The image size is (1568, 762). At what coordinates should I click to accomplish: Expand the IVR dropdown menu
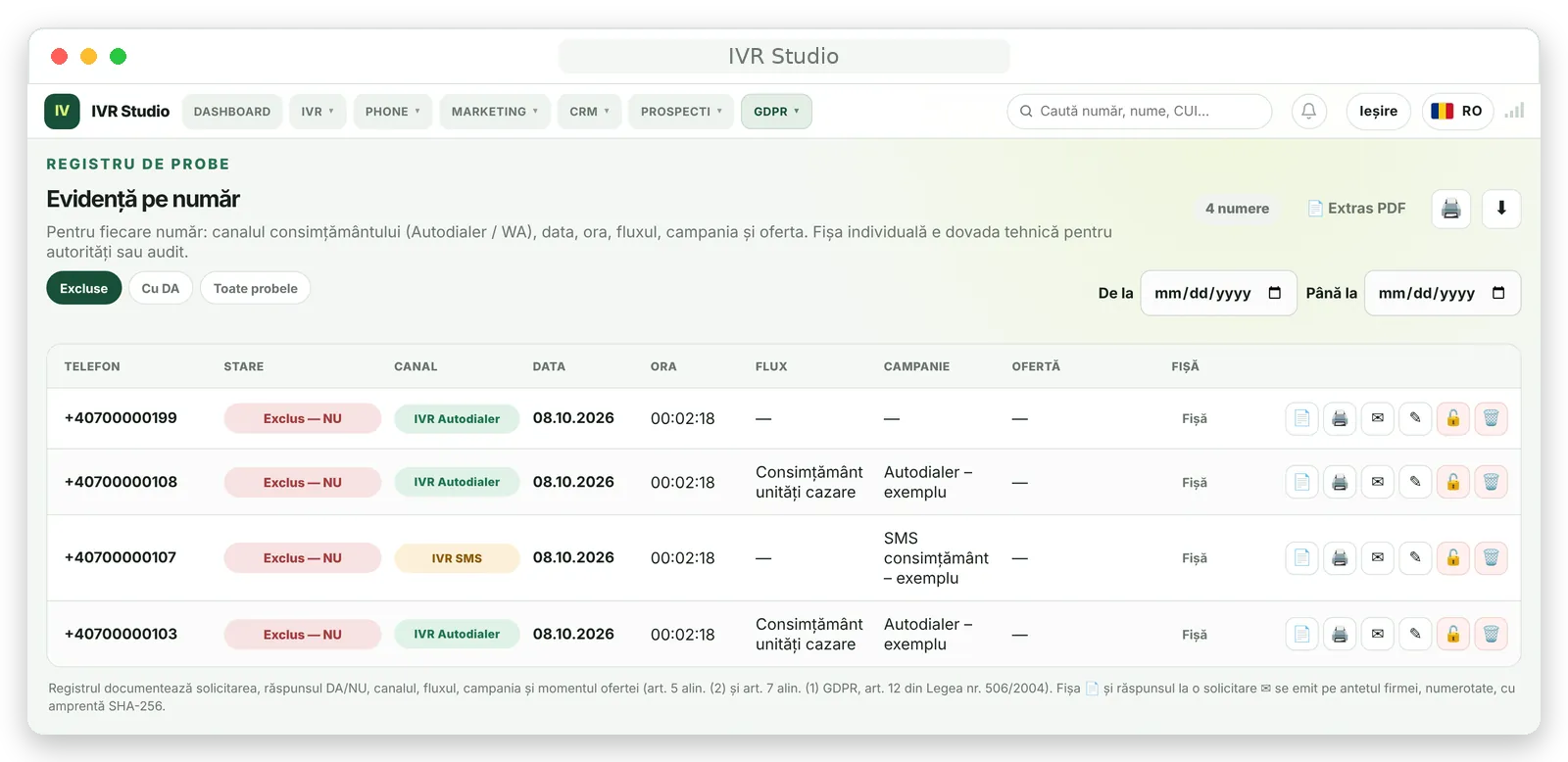pos(318,111)
